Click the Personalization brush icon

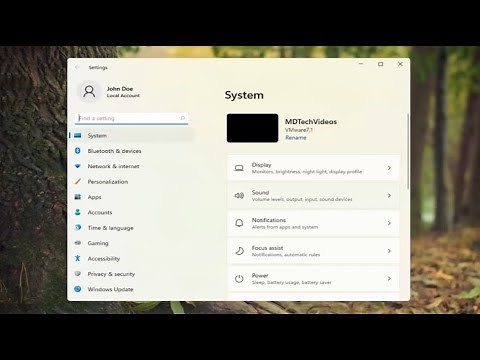tap(78, 181)
